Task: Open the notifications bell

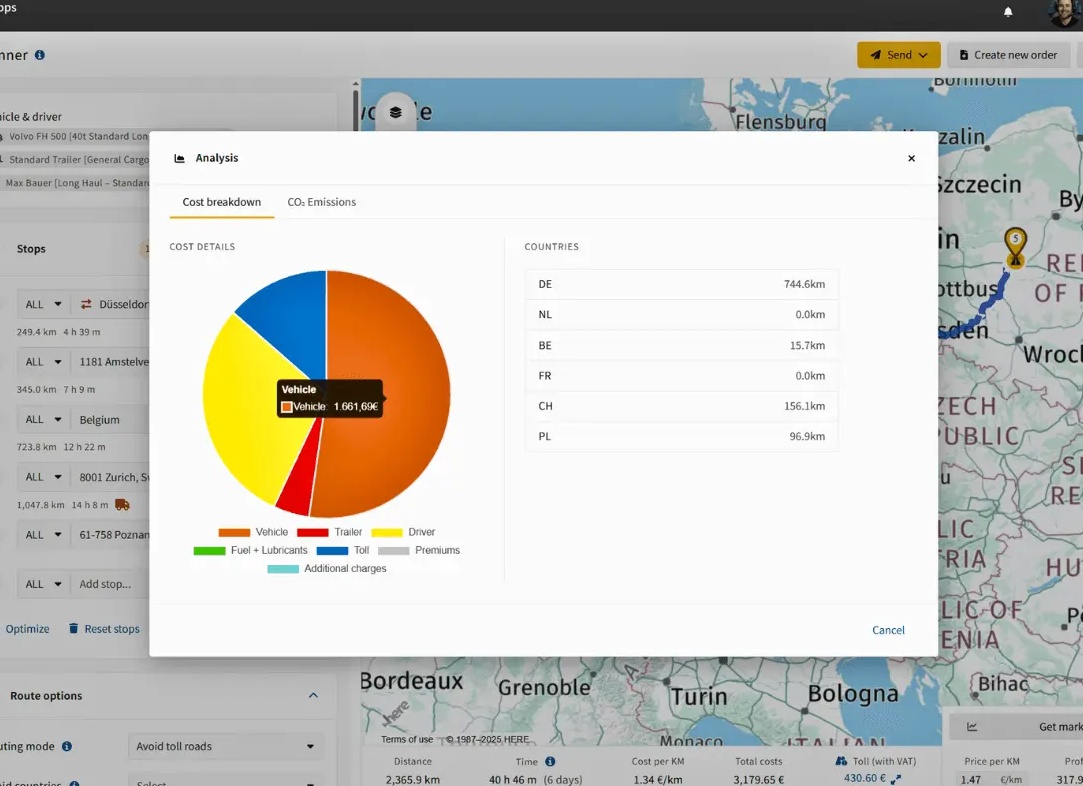Action: click(x=1008, y=12)
